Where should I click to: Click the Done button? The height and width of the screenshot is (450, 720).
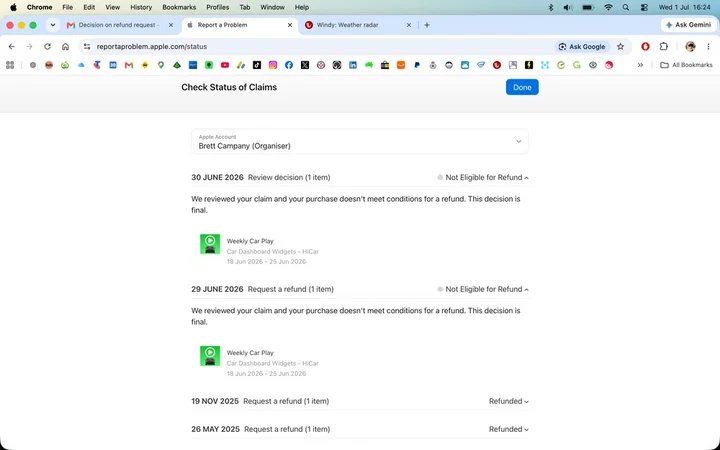point(522,87)
